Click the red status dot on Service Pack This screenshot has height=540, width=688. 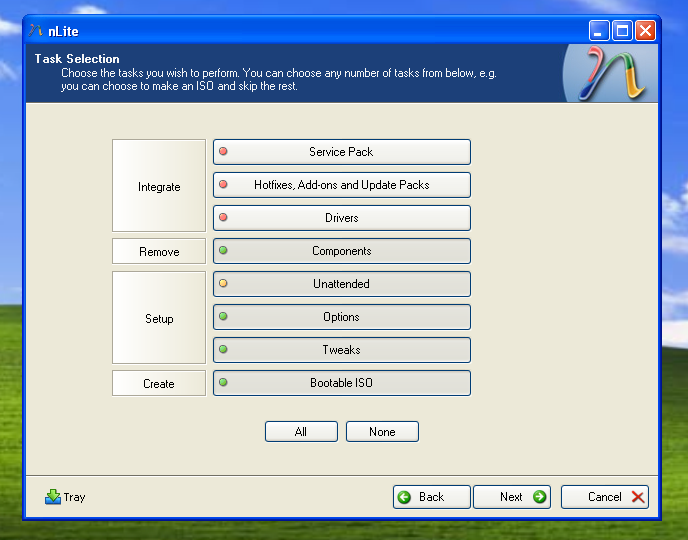[223, 152]
